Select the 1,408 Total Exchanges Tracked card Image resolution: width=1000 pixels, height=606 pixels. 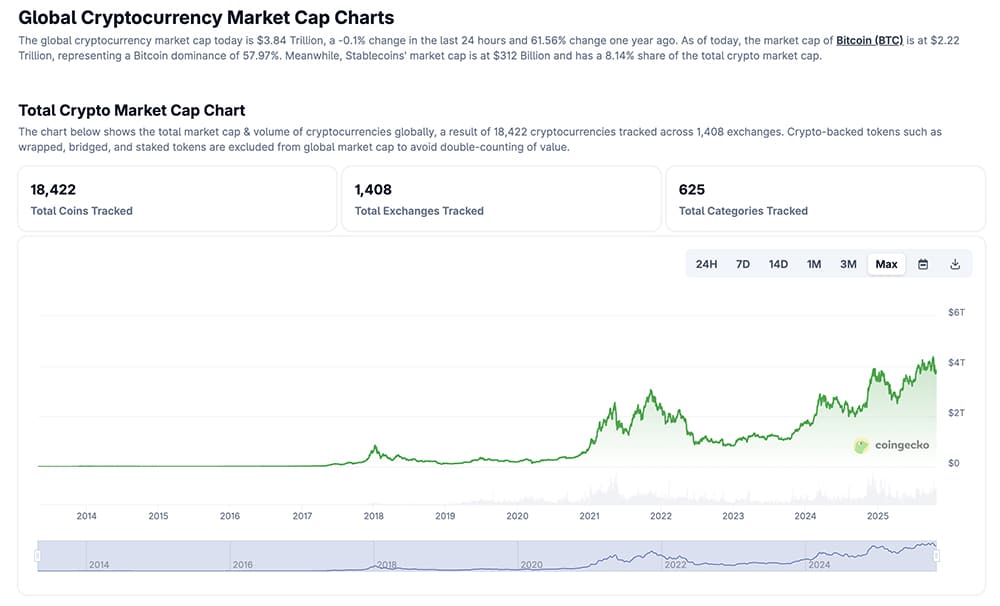pyautogui.click(x=500, y=198)
